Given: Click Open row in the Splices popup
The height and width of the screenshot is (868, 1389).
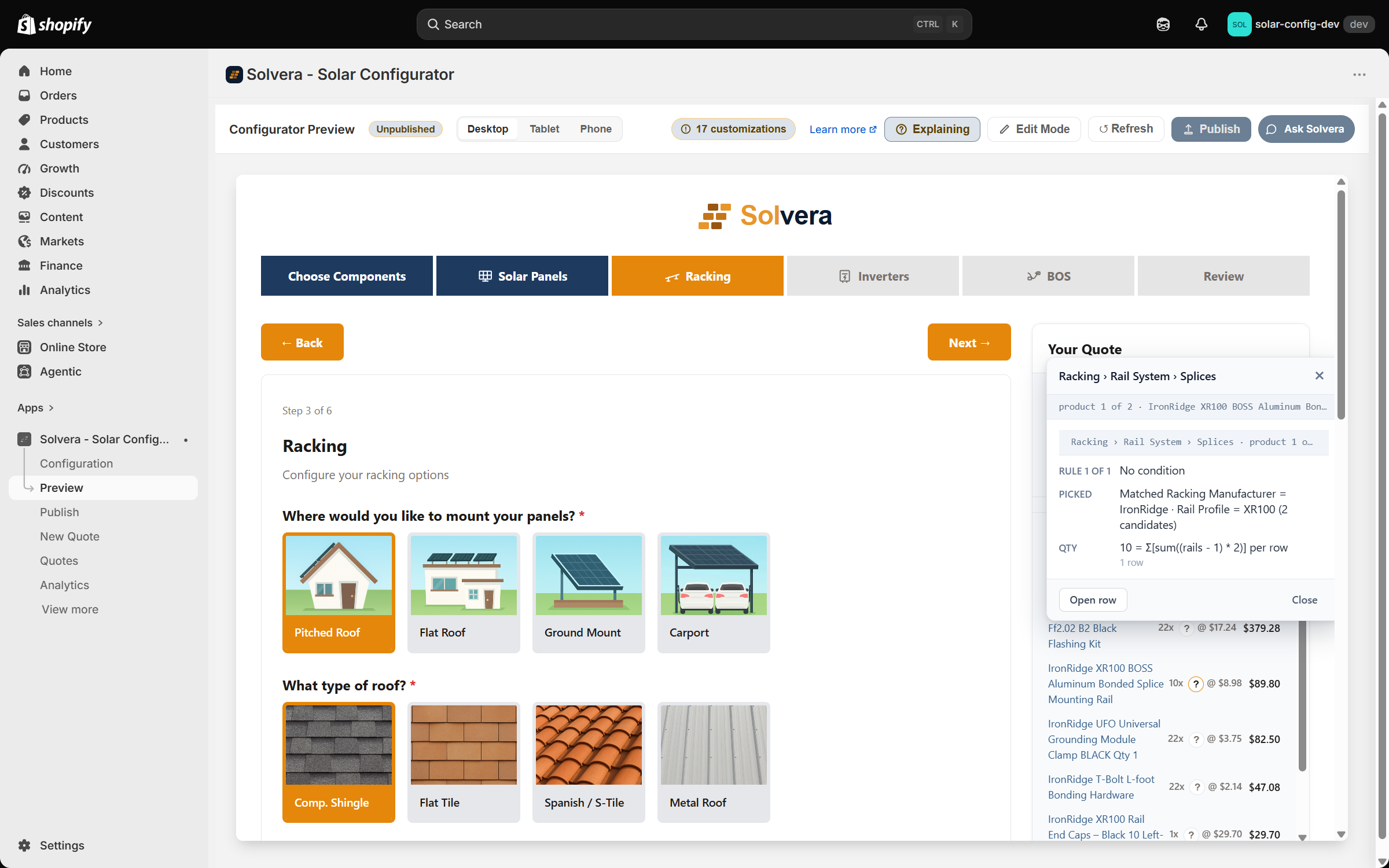Looking at the screenshot, I should pos(1093,600).
